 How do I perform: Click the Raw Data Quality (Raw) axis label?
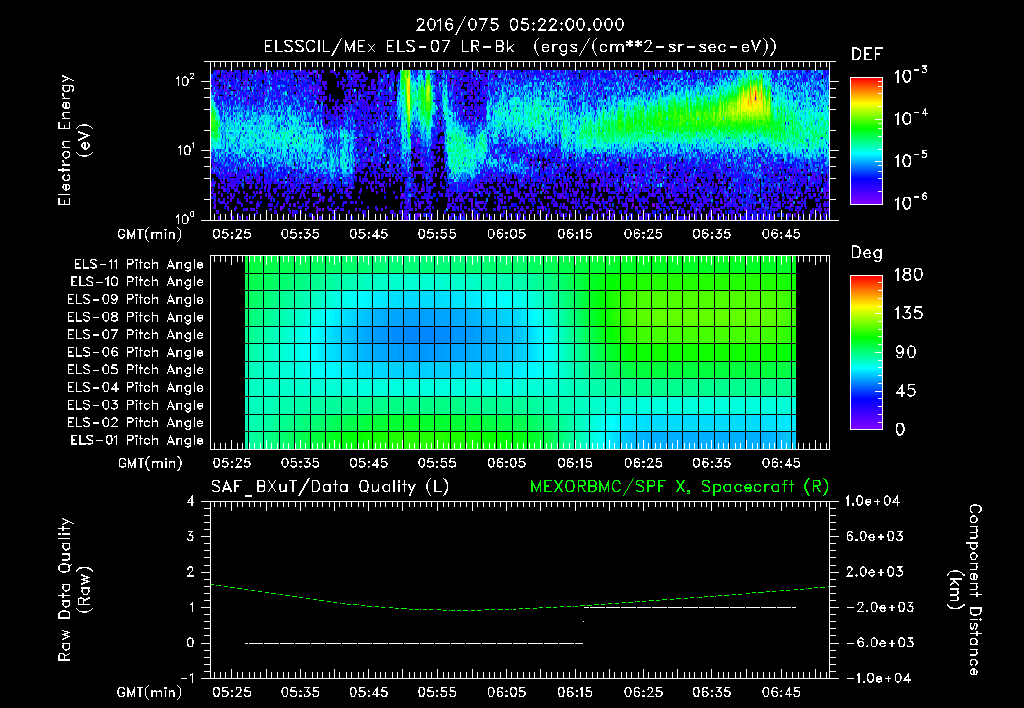pyautogui.click(x=73, y=590)
